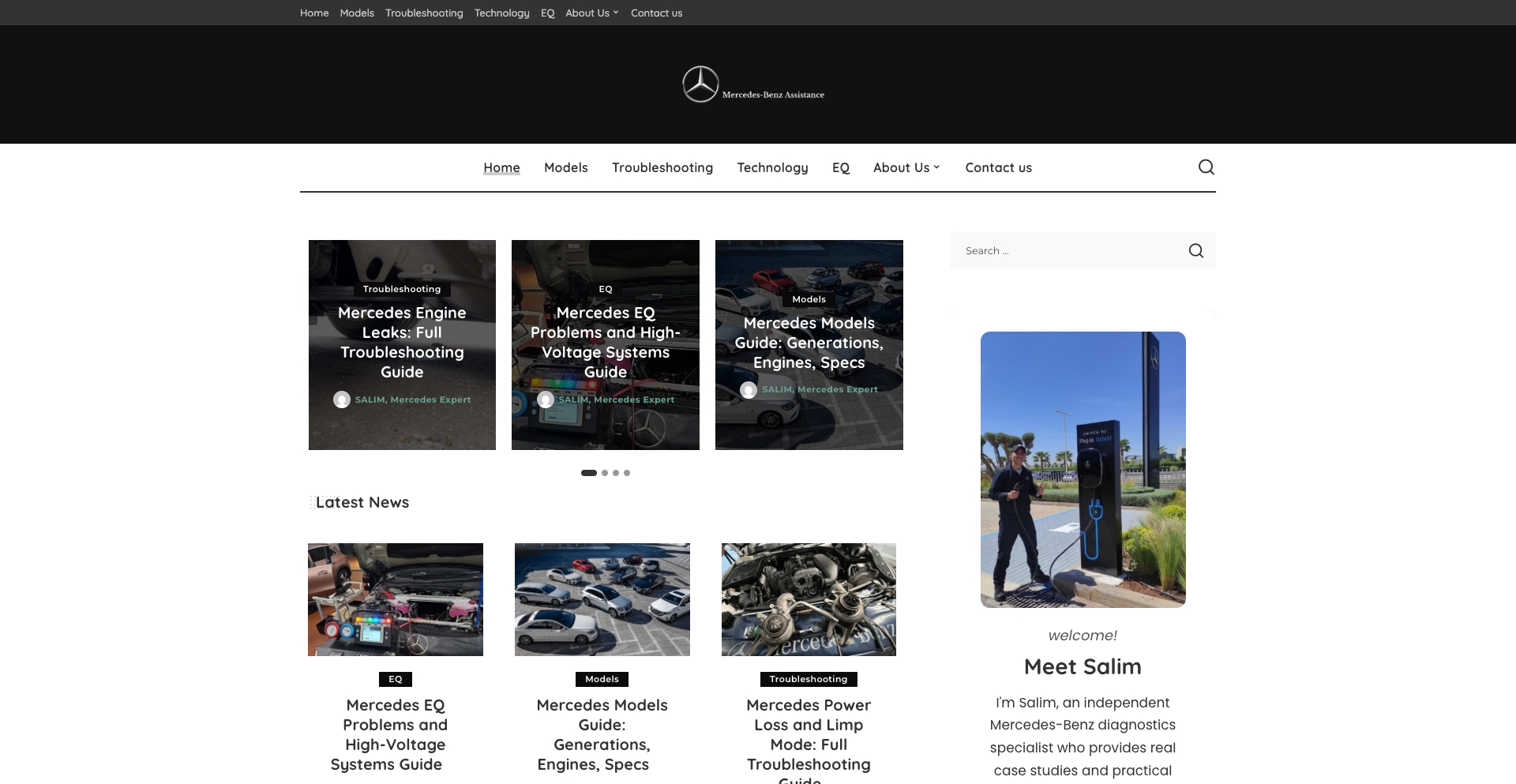The image size is (1516, 784).
Task: Open the Technology menu item
Action: tap(772, 167)
